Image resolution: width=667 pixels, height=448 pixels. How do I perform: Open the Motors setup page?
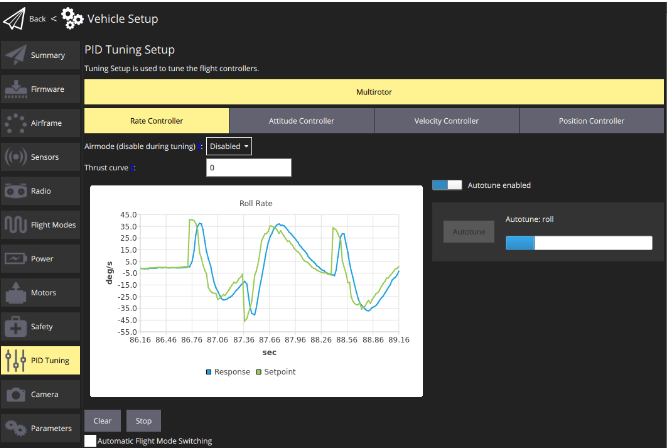click(40, 293)
